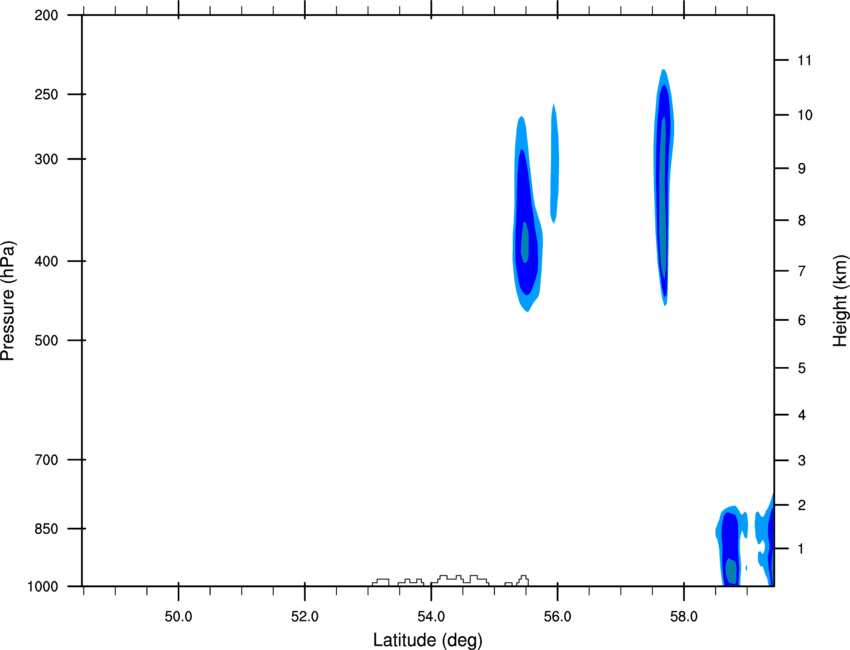Pick the 1 km height label
This screenshot has height=650, width=850.
tap(802, 549)
